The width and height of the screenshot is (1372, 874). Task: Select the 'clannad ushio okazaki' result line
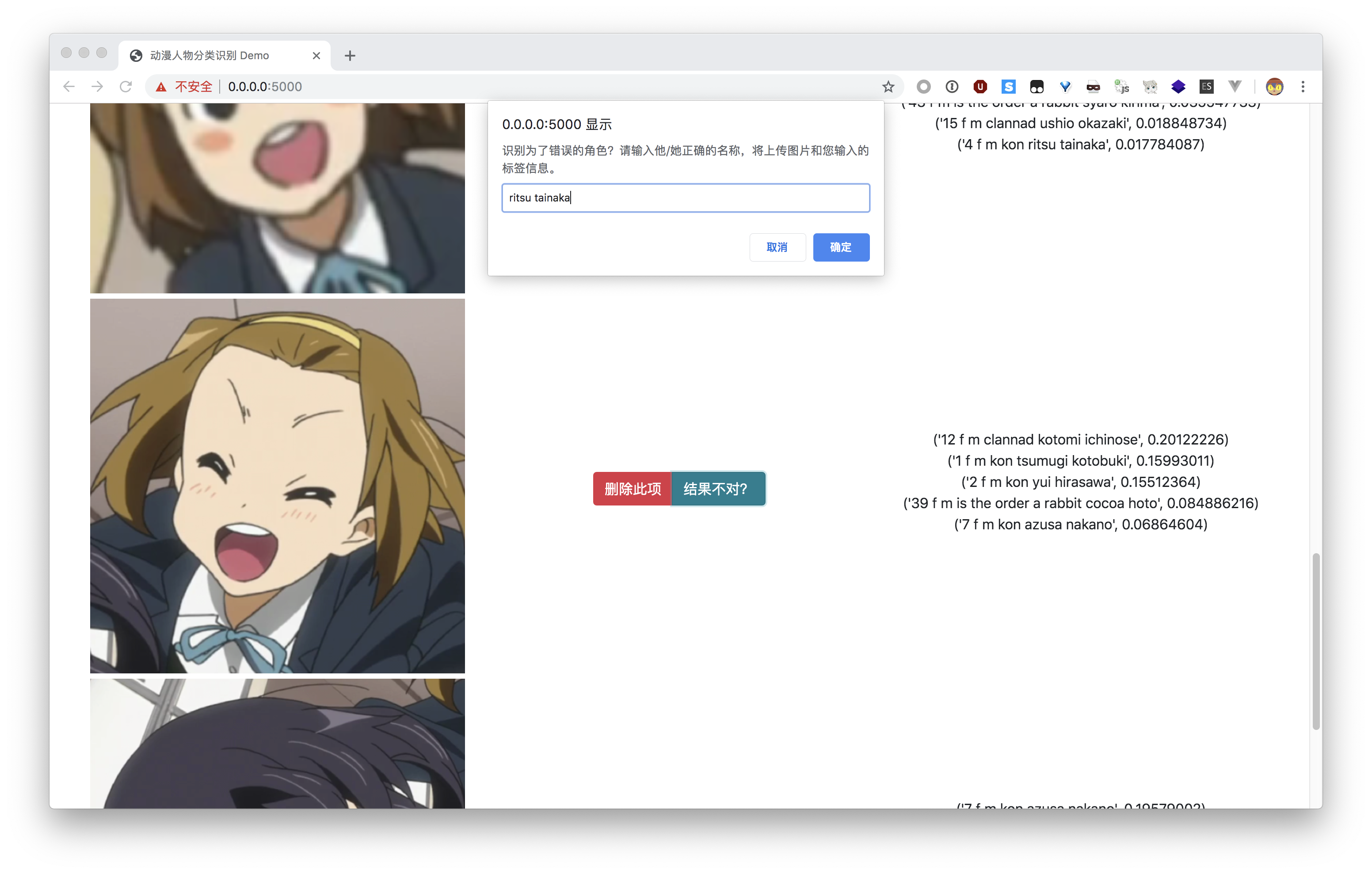(1081, 123)
